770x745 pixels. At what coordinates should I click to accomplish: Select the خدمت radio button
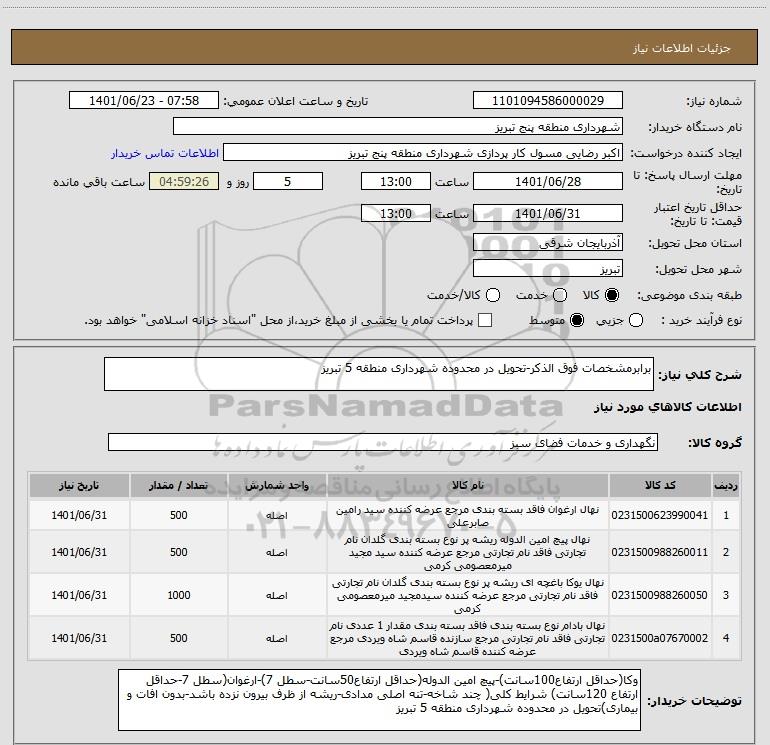[x=560, y=295]
